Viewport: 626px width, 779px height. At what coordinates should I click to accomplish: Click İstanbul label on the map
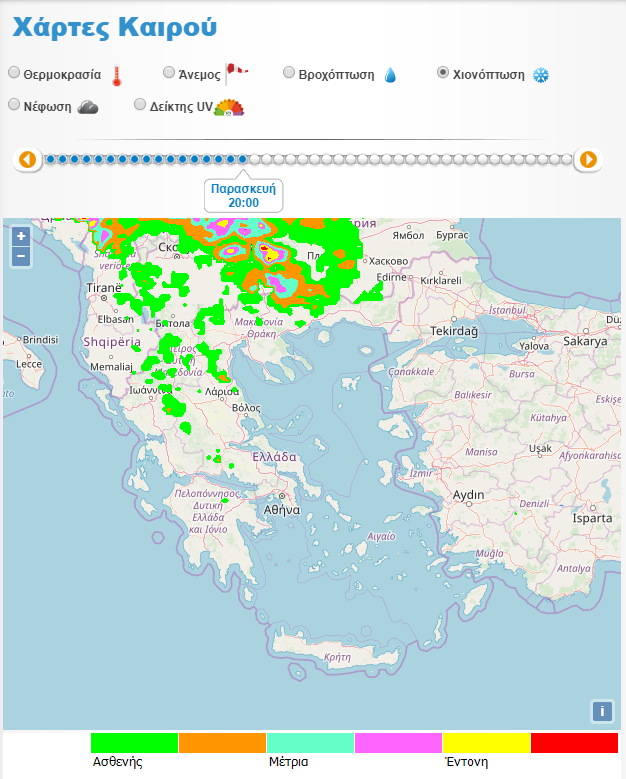(507, 310)
